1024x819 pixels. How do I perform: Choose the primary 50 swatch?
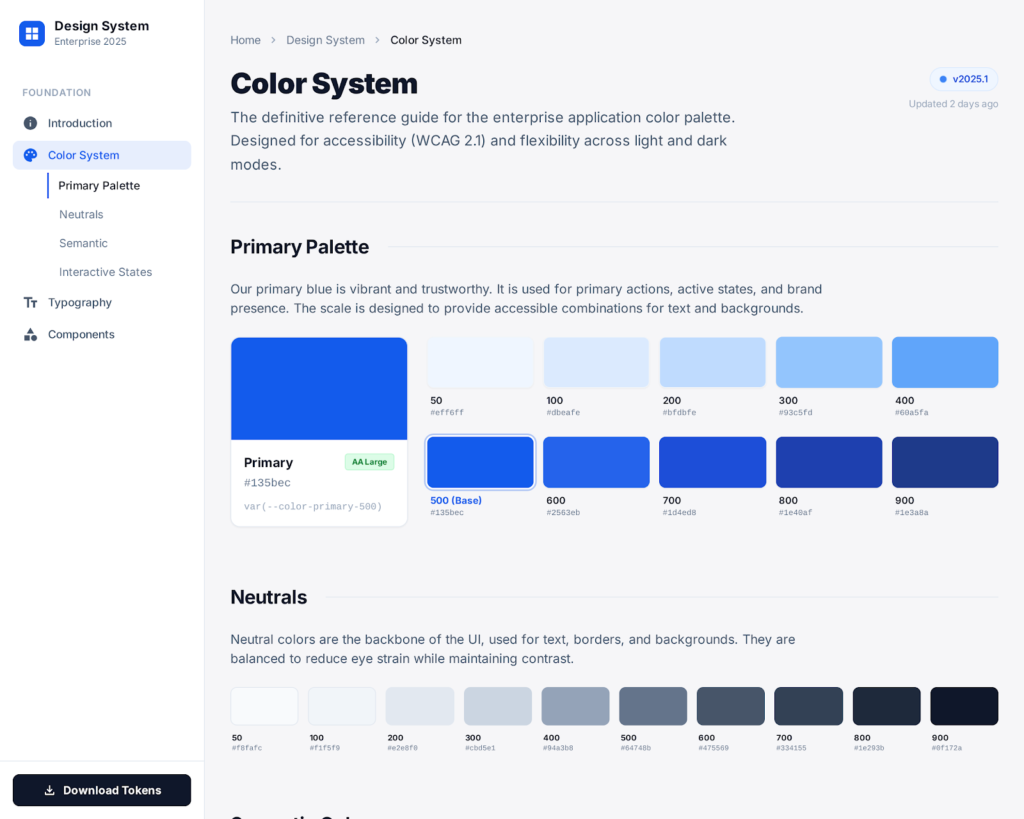pos(480,362)
